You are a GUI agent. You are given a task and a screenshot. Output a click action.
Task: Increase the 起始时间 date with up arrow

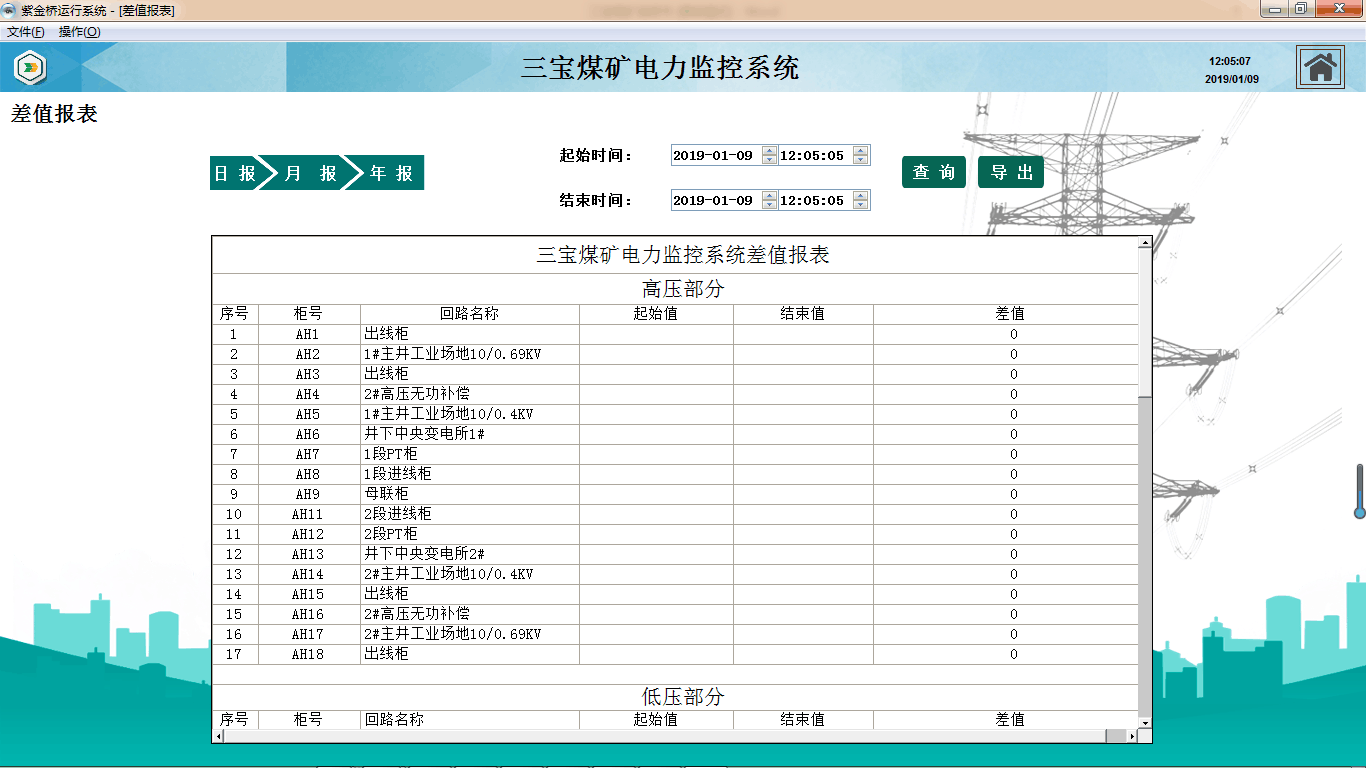[769, 151]
